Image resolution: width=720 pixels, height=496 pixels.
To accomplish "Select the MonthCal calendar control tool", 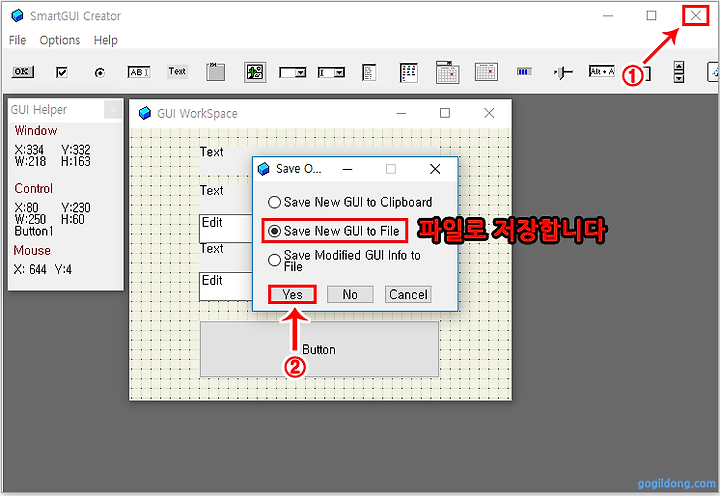I will click(486, 72).
